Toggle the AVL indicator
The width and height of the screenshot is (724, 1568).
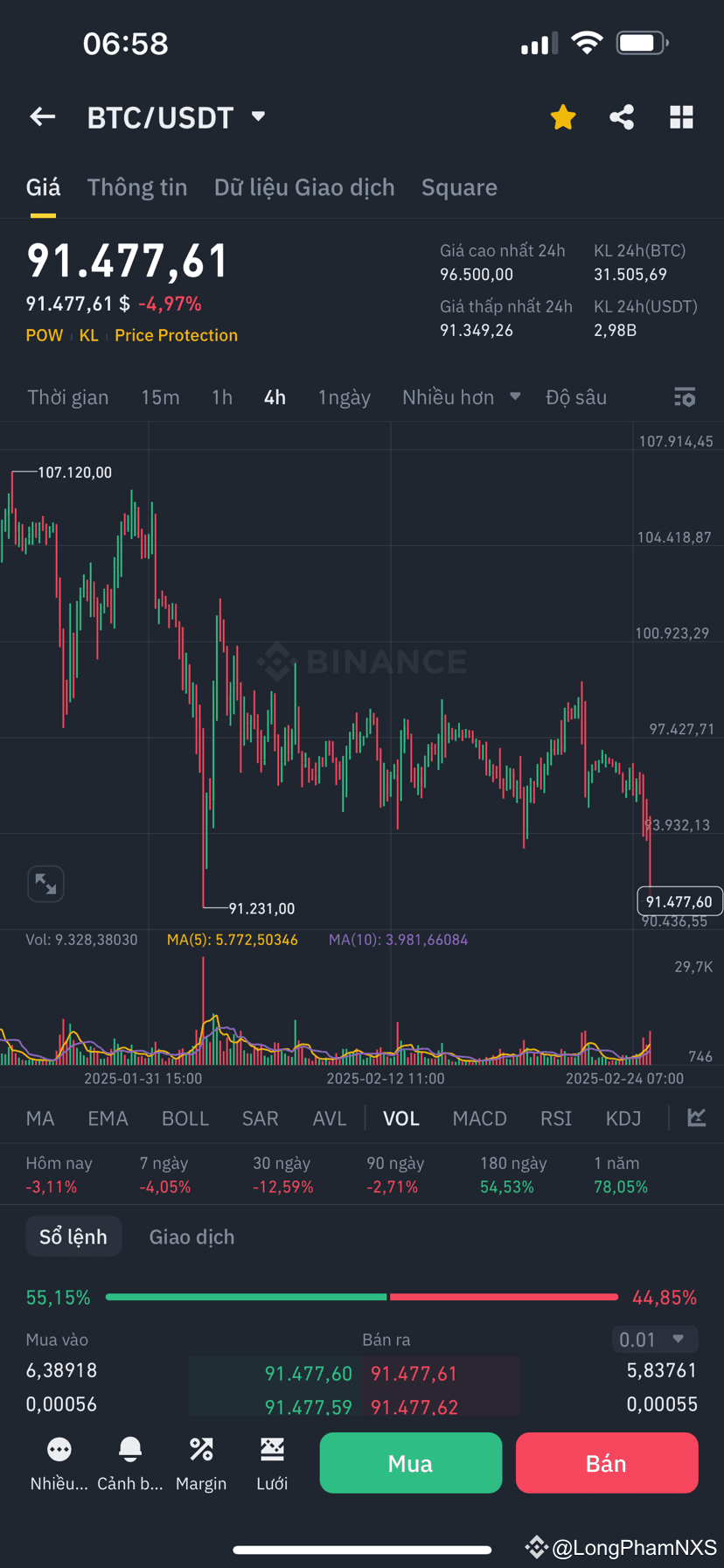click(x=330, y=1118)
